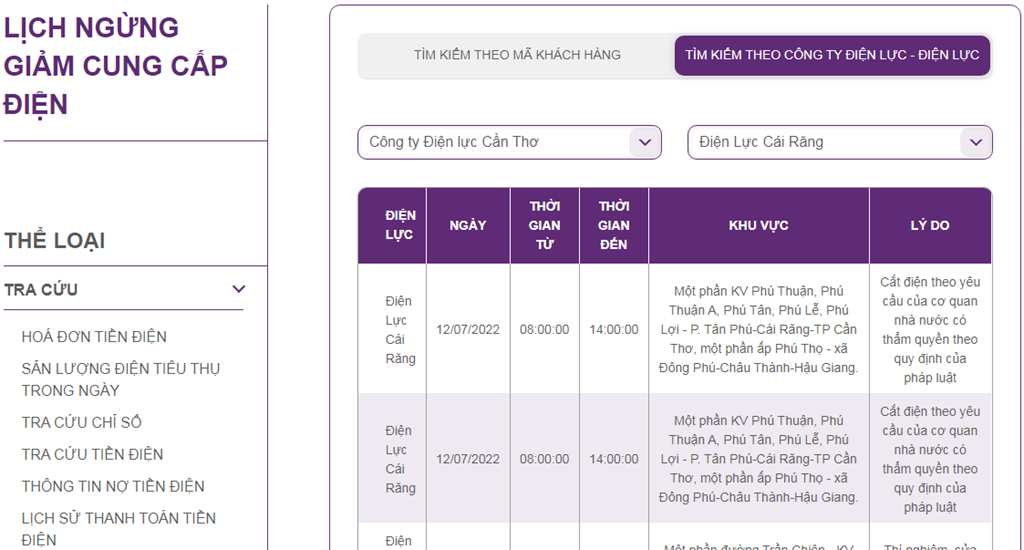Click the Cái Răng dropdown chevron icon

975,143
